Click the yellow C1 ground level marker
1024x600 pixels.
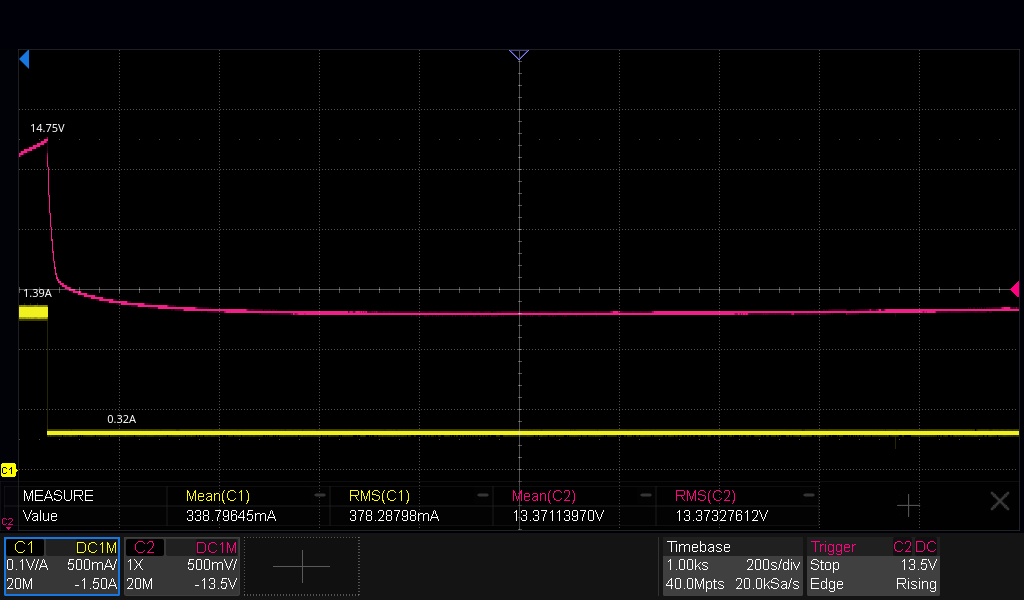click(x=8, y=470)
